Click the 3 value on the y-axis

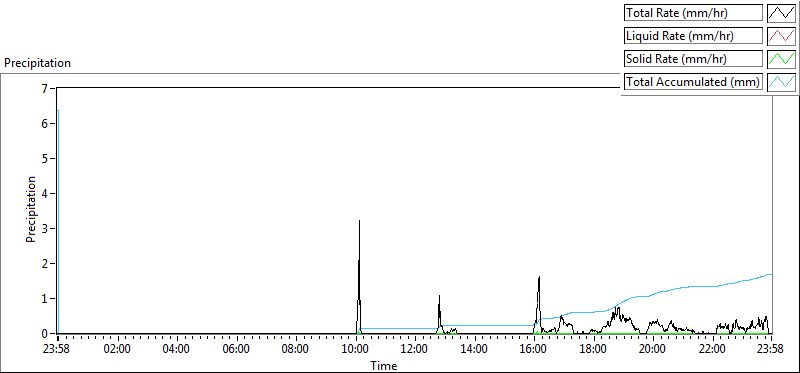[x=44, y=229]
